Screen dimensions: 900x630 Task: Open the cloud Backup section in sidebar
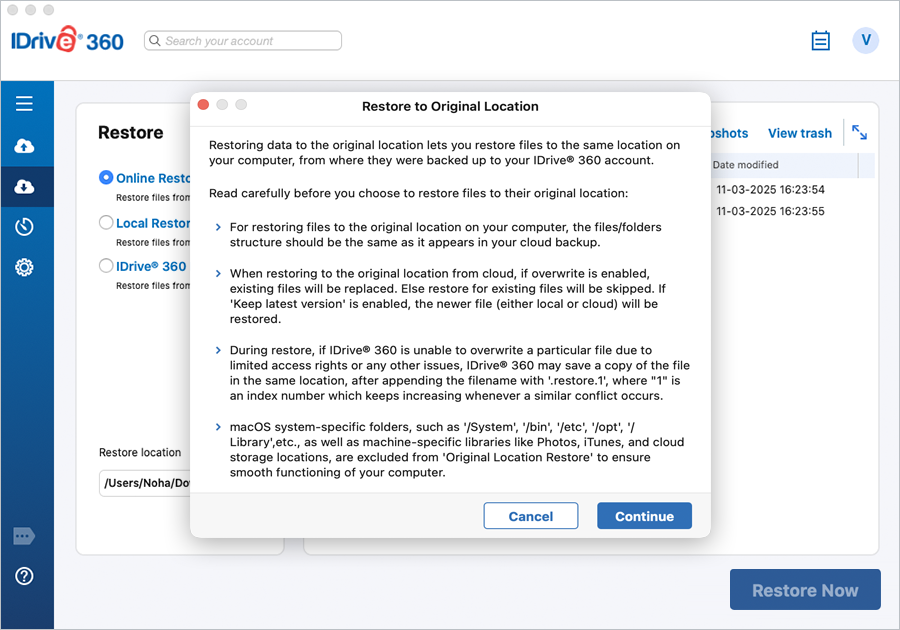pos(24,146)
